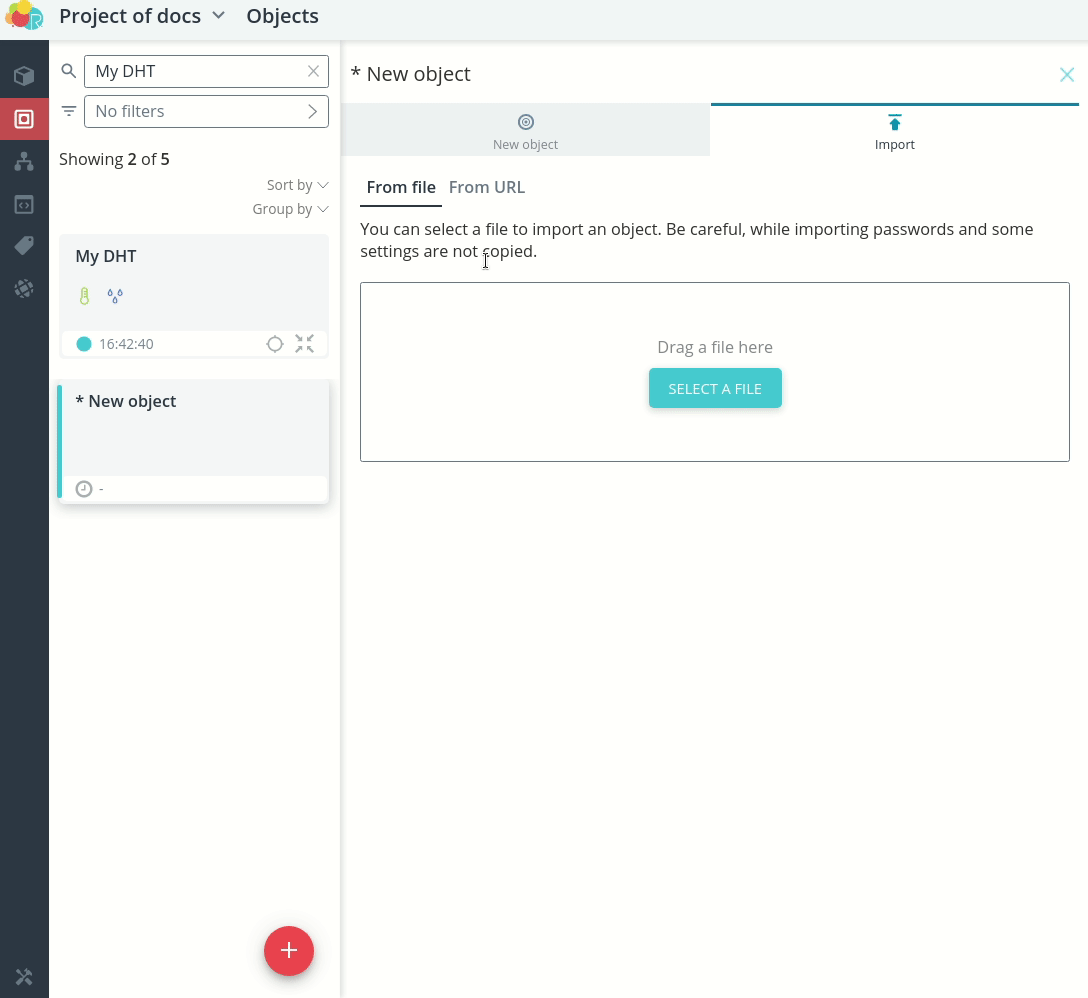Click the teal status dot on My DHT
The height and width of the screenshot is (998, 1088).
pyautogui.click(x=84, y=344)
